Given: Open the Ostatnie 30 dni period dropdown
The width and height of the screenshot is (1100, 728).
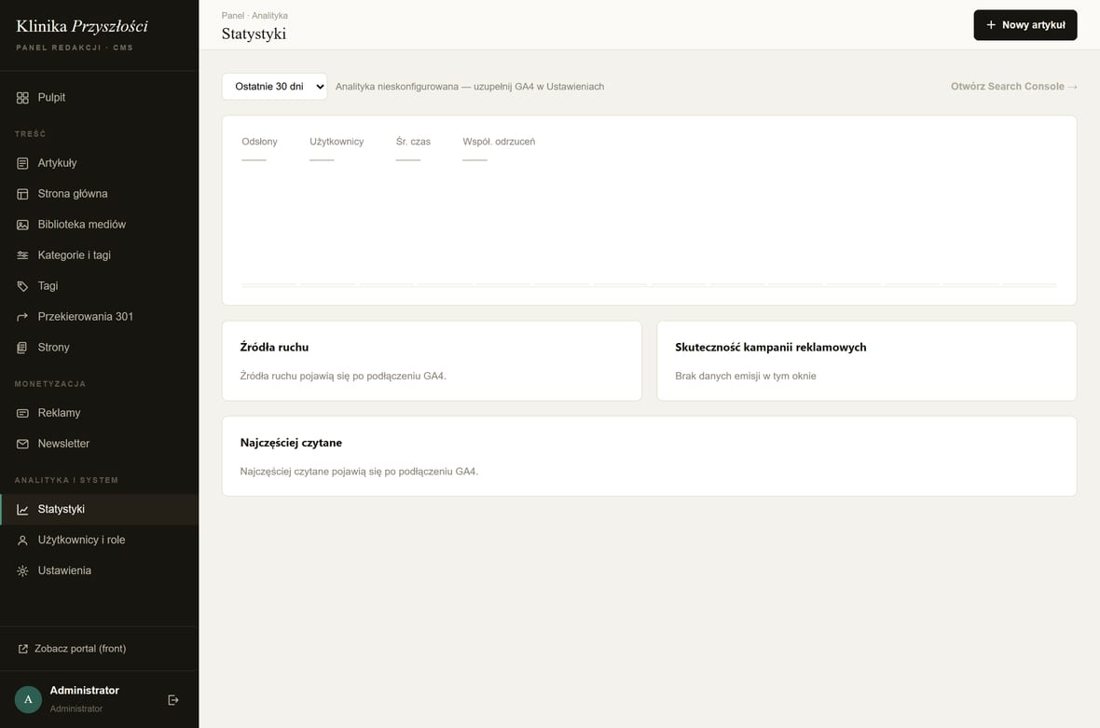Looking at the screenshot, I should 274,87.
